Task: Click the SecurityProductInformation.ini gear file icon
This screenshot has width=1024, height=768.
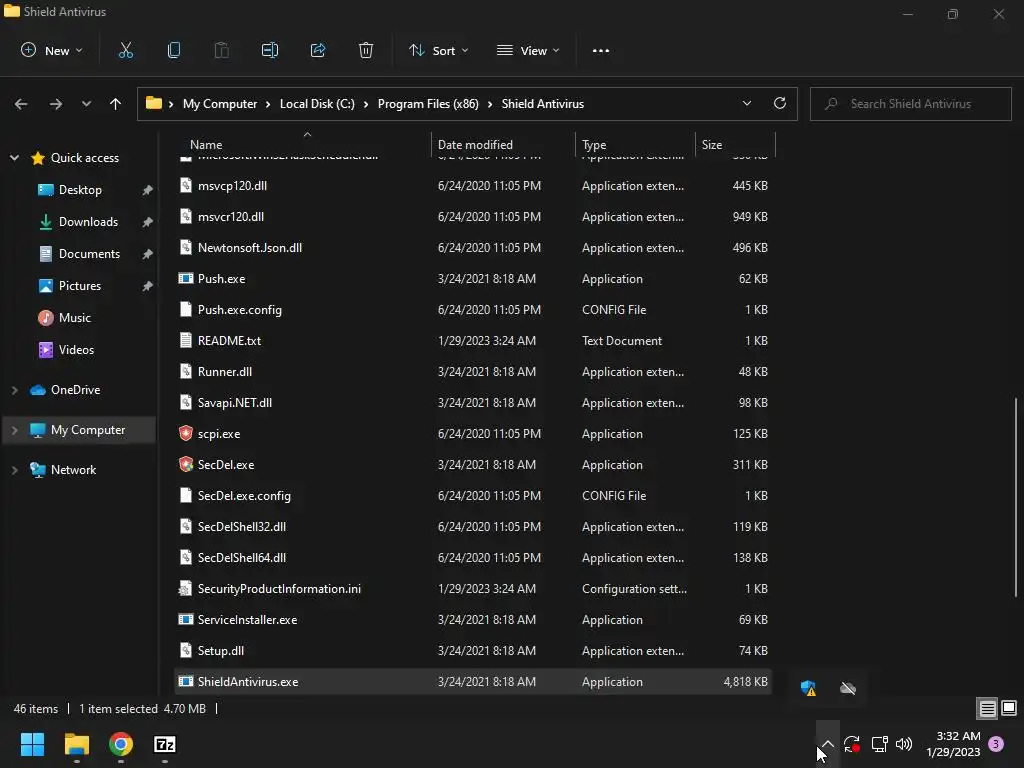Action: pos(186,588)
